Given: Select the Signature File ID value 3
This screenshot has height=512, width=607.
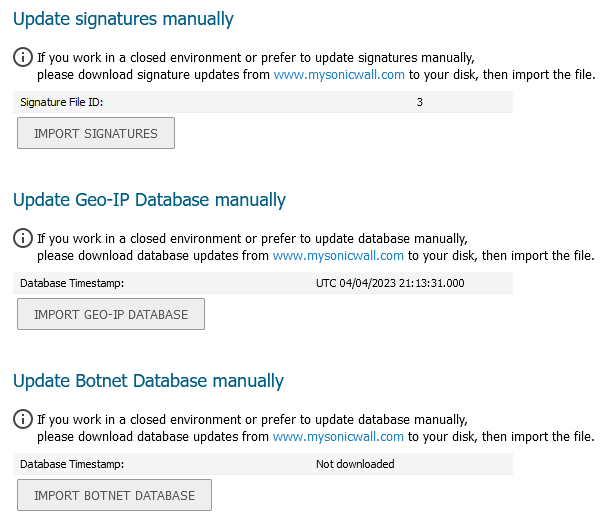Looking at the screenshot, I should [420, 102].
